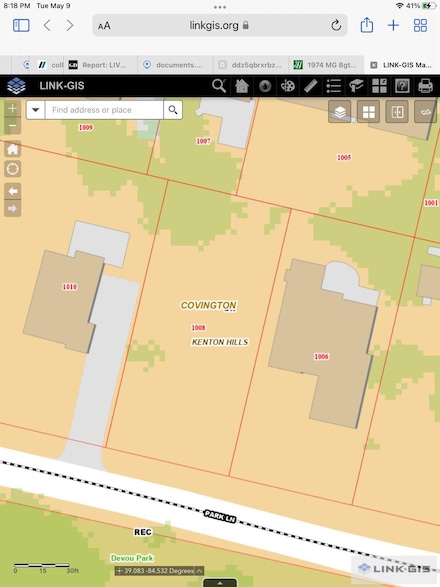Click the Find address or place field

104,110
